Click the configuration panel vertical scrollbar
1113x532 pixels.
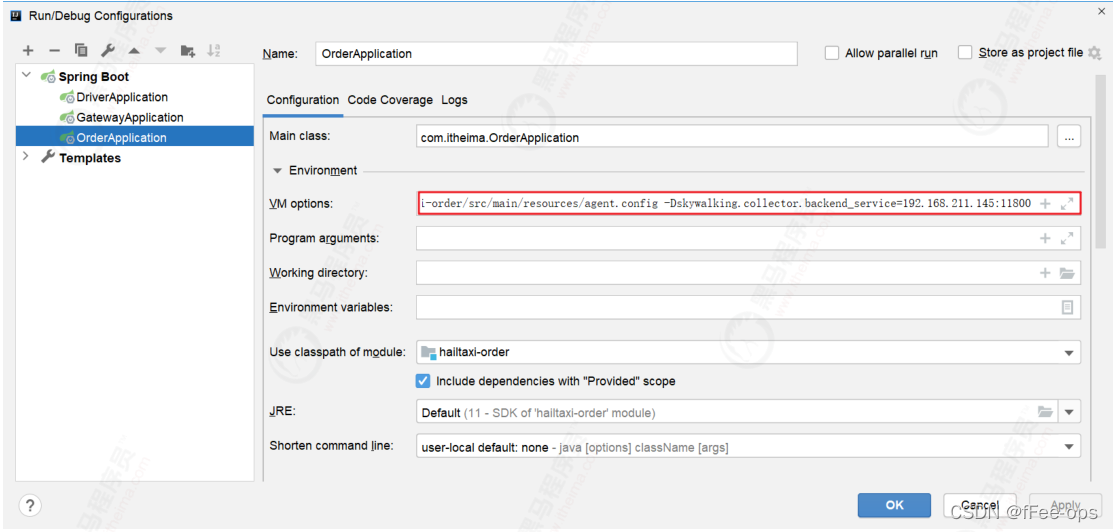(x=1100, y=160)
